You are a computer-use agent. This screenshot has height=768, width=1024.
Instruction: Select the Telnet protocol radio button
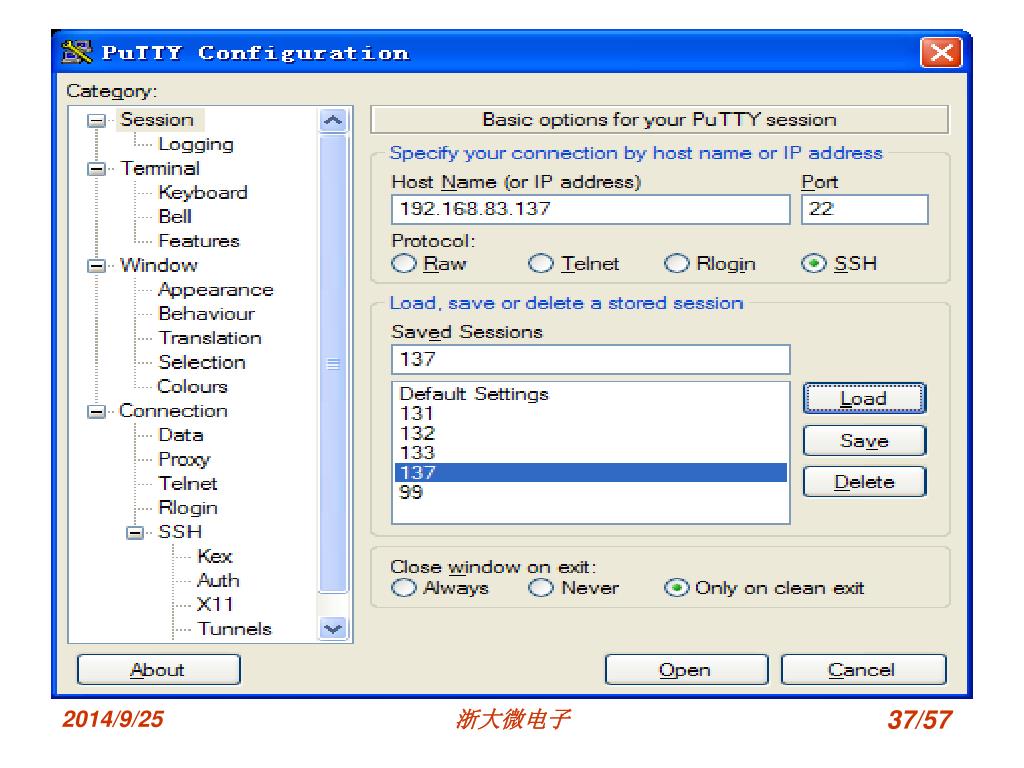(x=541, y=264)
